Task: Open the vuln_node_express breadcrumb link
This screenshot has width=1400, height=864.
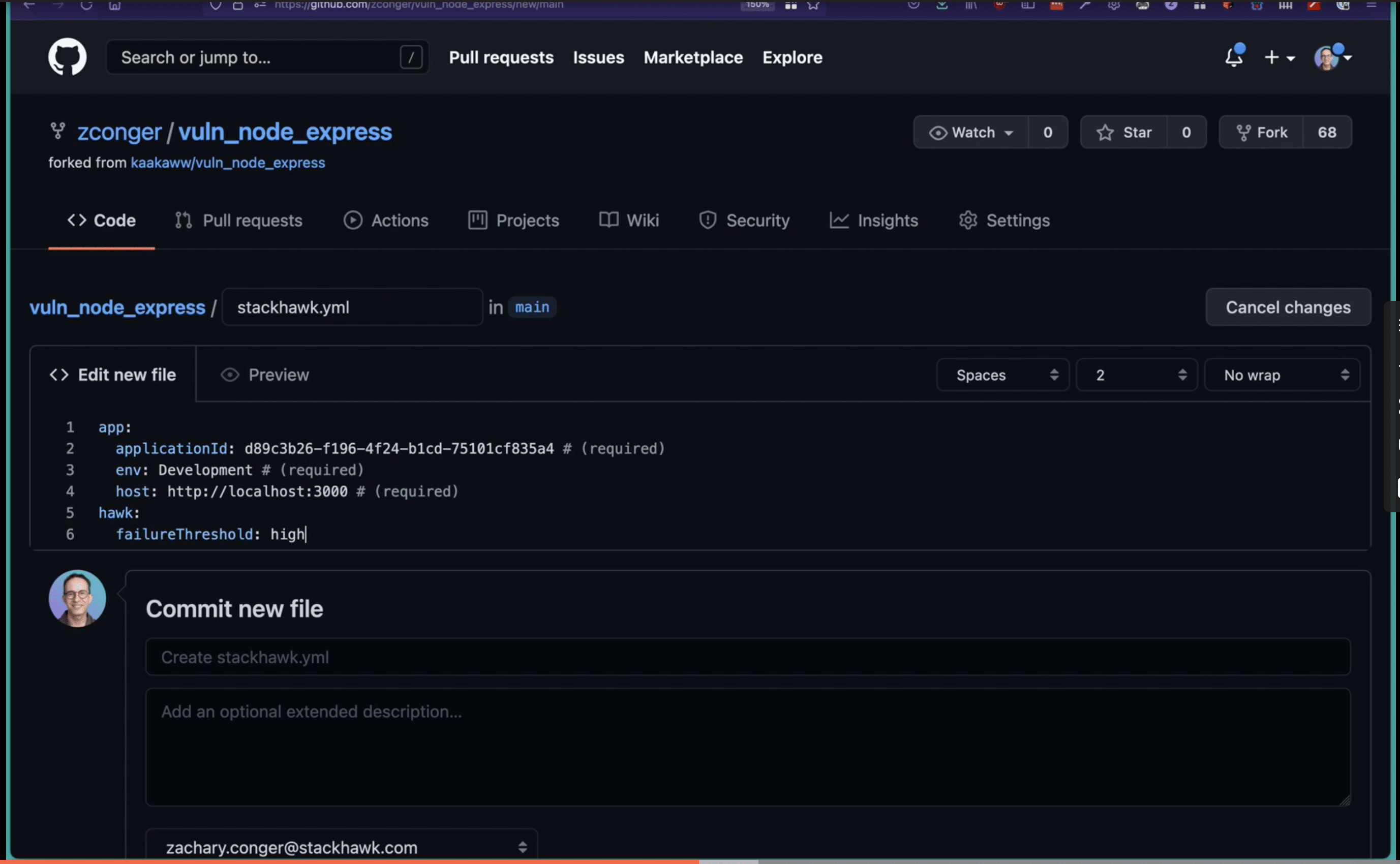Action: coord(117,307)
